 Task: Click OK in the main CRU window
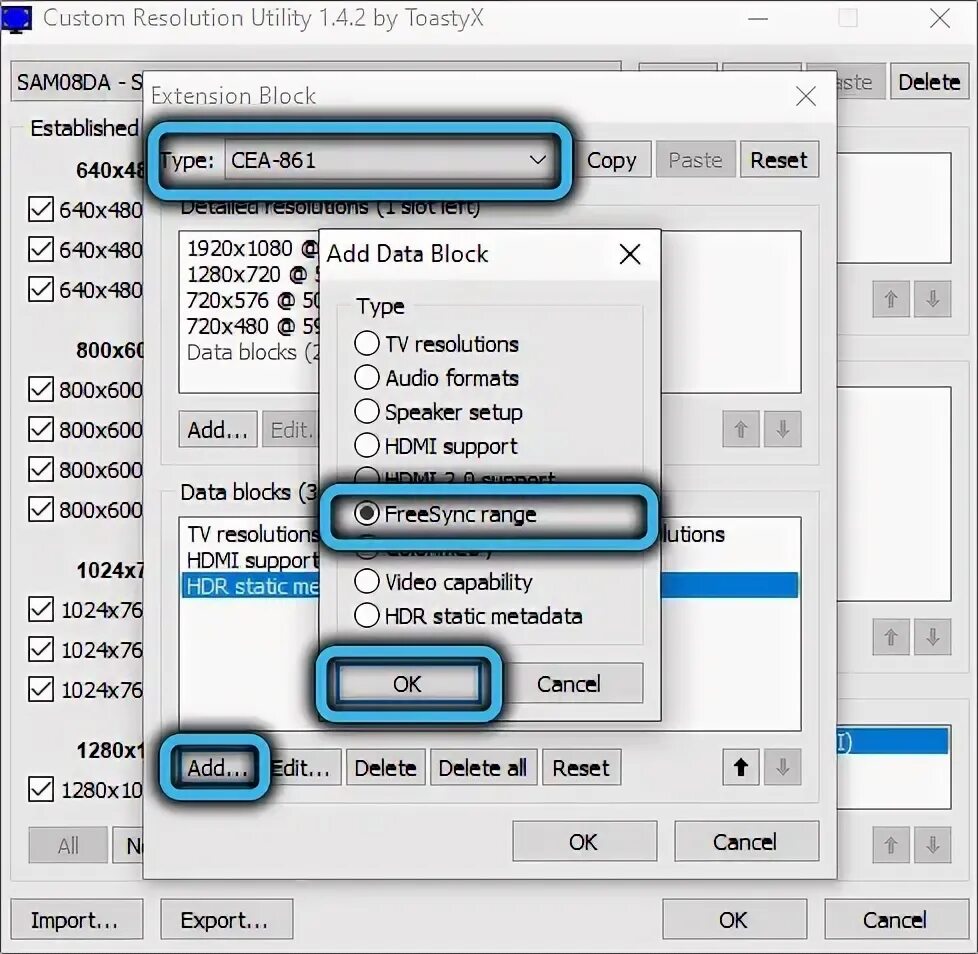pyautogui.click(x=734, y=919)
